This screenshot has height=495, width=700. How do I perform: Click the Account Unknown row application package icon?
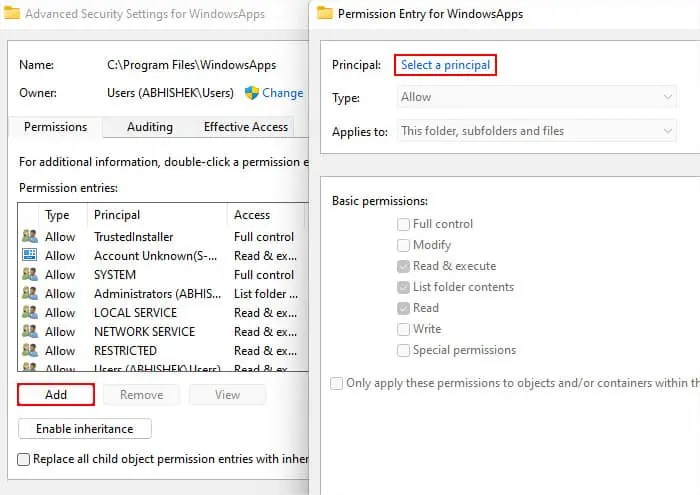click(30, 255)
